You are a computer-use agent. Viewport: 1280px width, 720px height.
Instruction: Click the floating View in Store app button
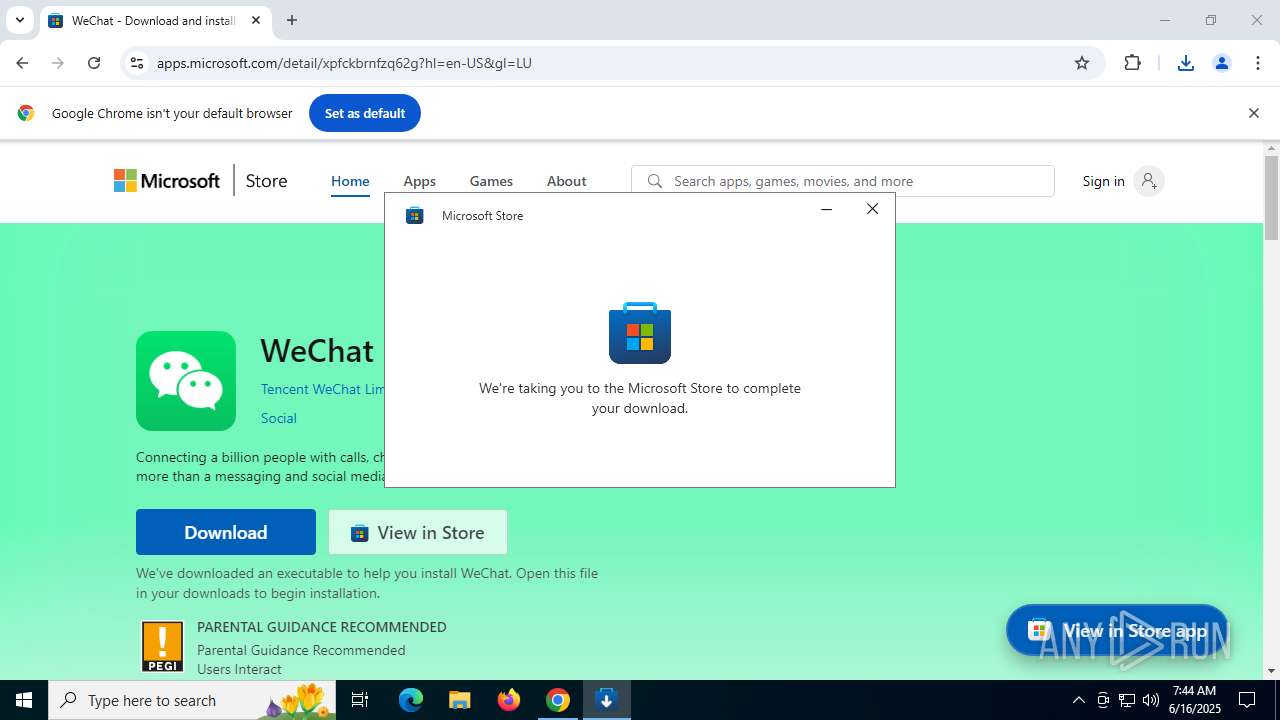point(1117,630)
